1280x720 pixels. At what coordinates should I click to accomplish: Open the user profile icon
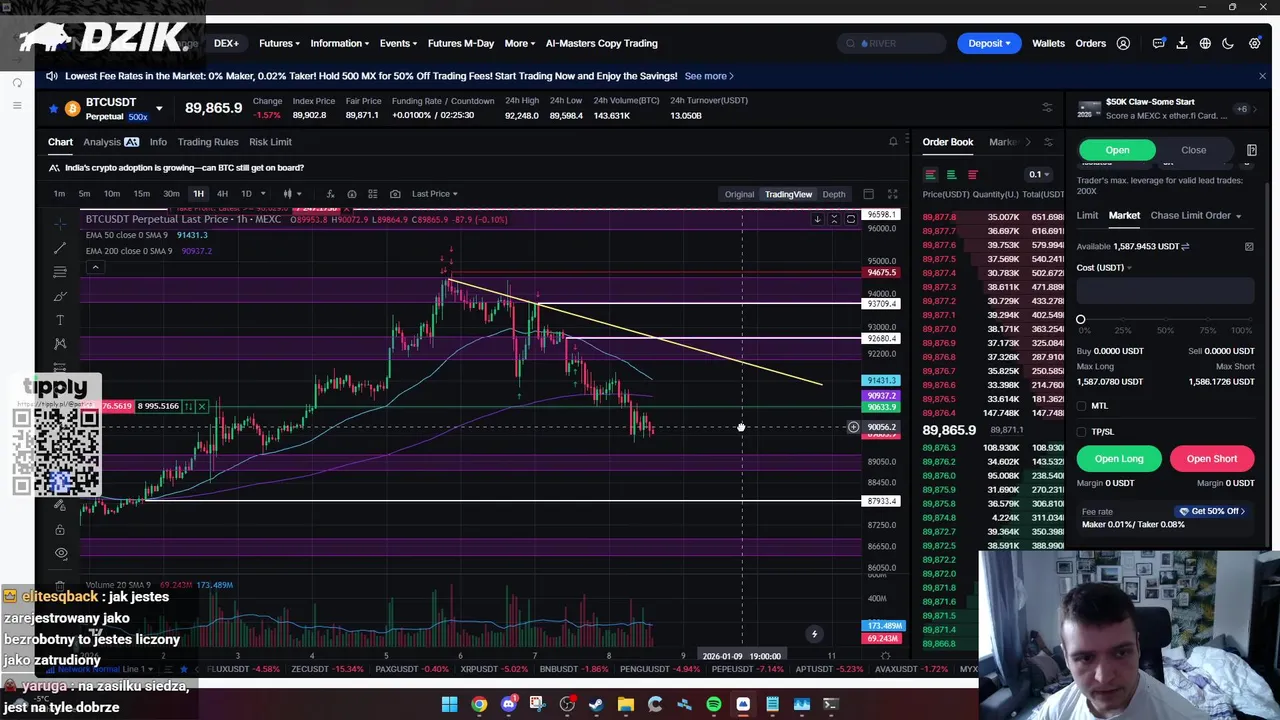tap(1123, 43)
